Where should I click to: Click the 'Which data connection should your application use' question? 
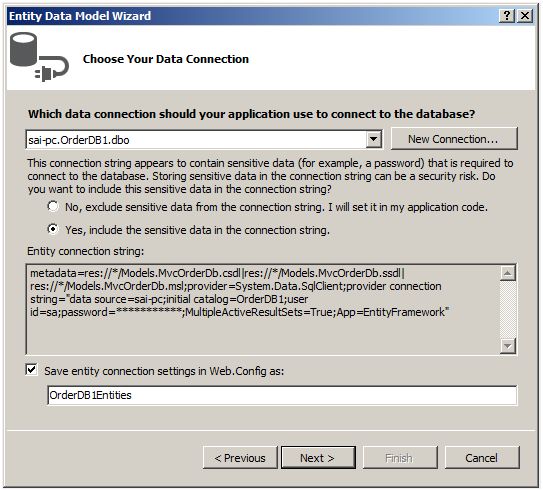coord(251,114)
